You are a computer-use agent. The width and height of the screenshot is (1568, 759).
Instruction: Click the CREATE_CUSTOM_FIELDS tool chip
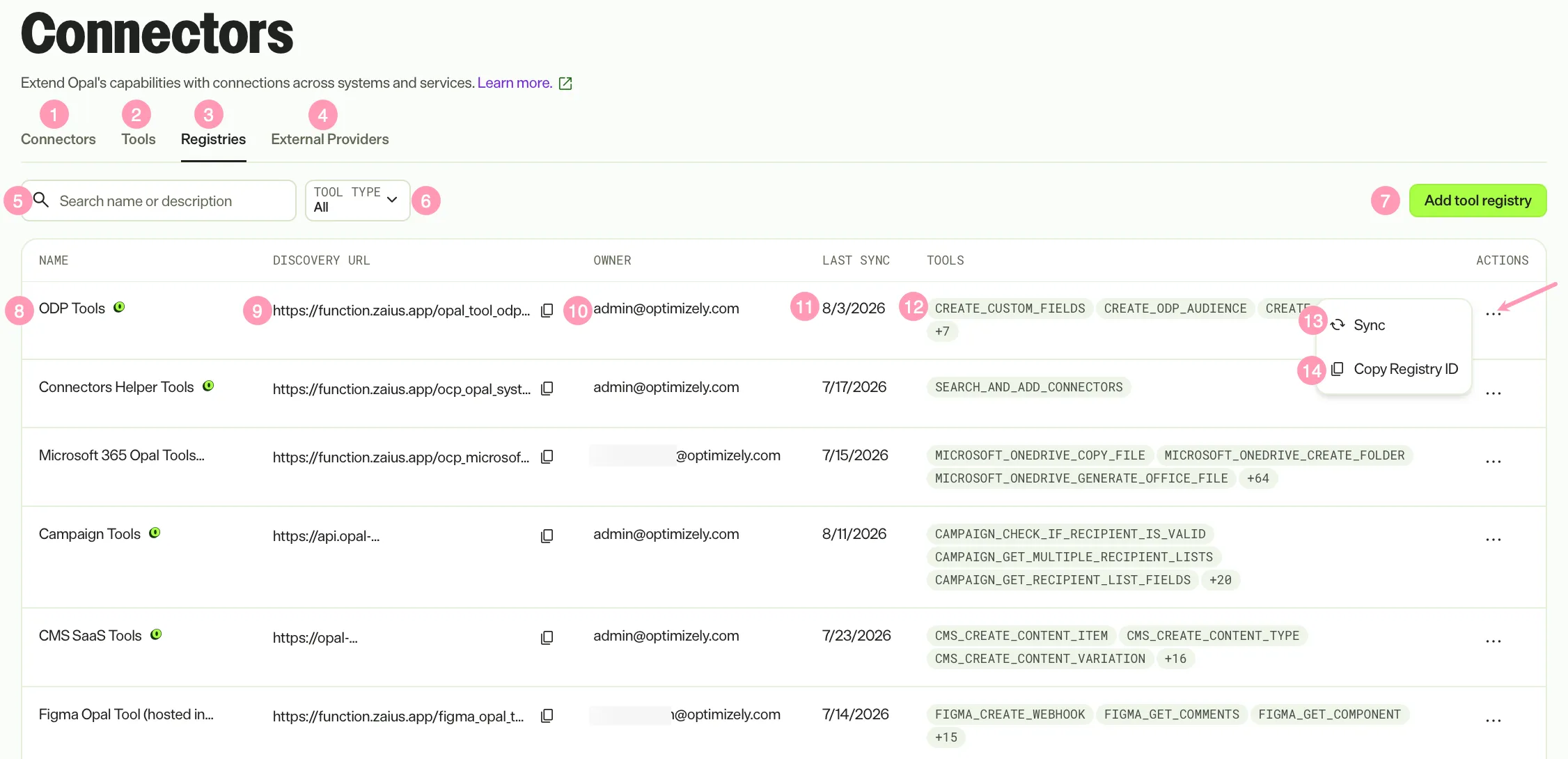coord(1010,308)
